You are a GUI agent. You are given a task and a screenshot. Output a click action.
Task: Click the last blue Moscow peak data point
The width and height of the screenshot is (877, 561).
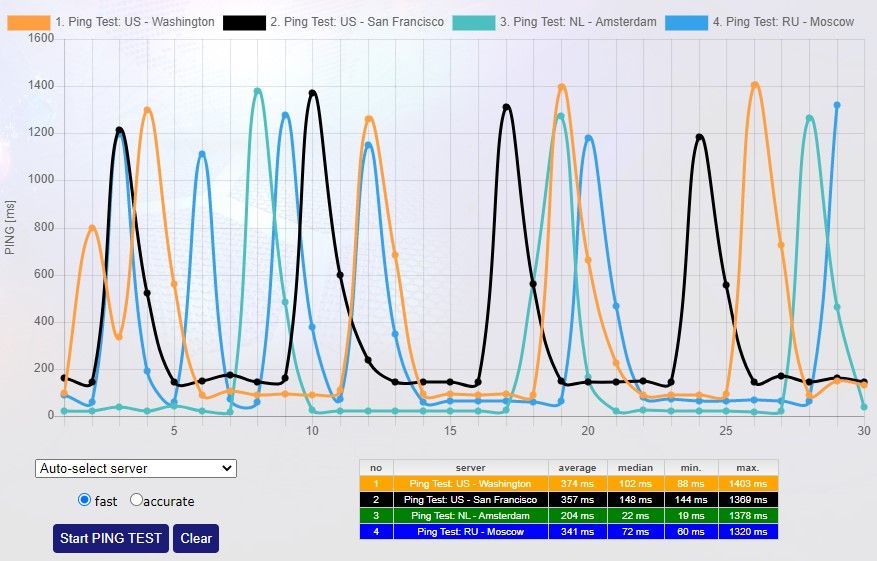[x=837, y=105]
